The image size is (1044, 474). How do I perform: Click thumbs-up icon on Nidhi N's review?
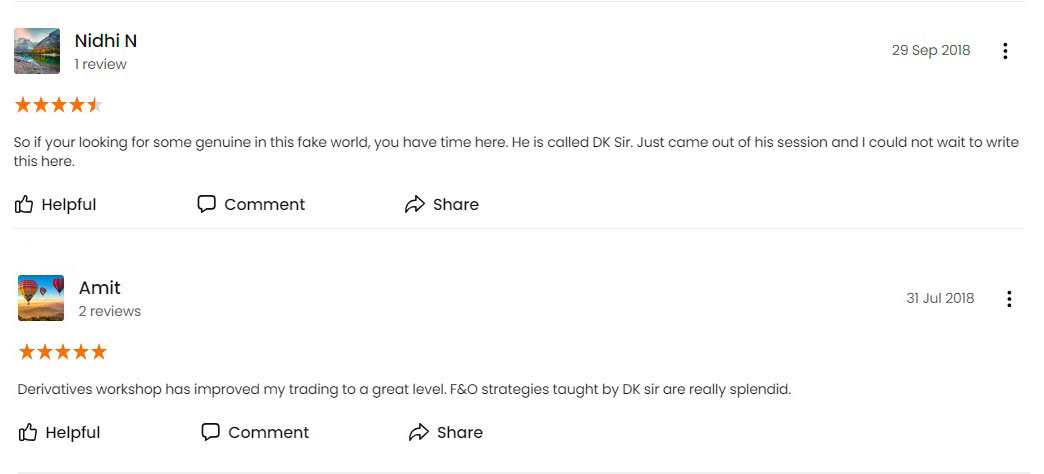[x=24, y=204]
